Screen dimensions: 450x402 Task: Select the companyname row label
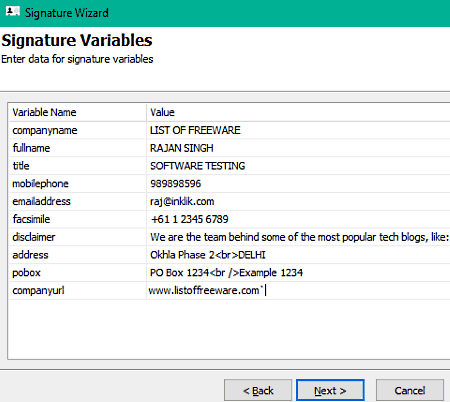(x=45, y=130)
